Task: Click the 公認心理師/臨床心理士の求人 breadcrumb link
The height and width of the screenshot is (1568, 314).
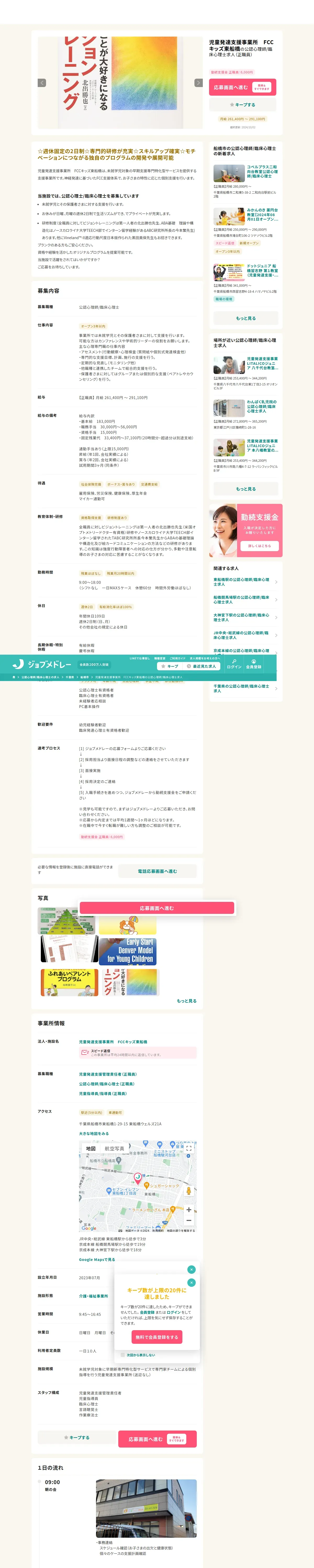Action: [41, 677]
